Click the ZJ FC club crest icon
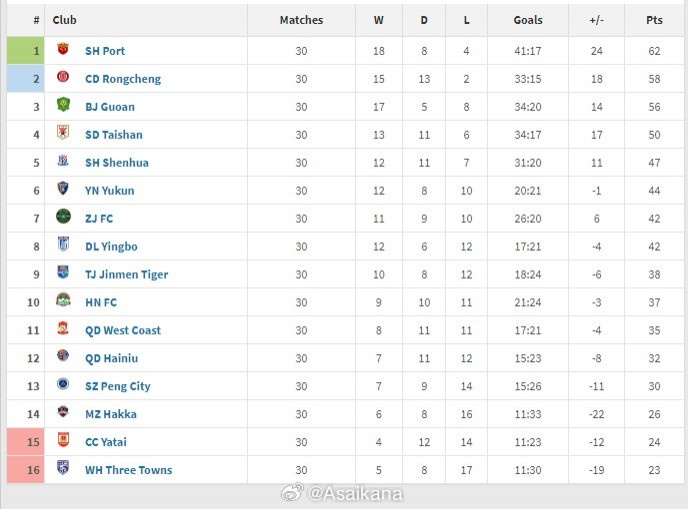Viewport: 688px width, 509px height. (63, 218)
